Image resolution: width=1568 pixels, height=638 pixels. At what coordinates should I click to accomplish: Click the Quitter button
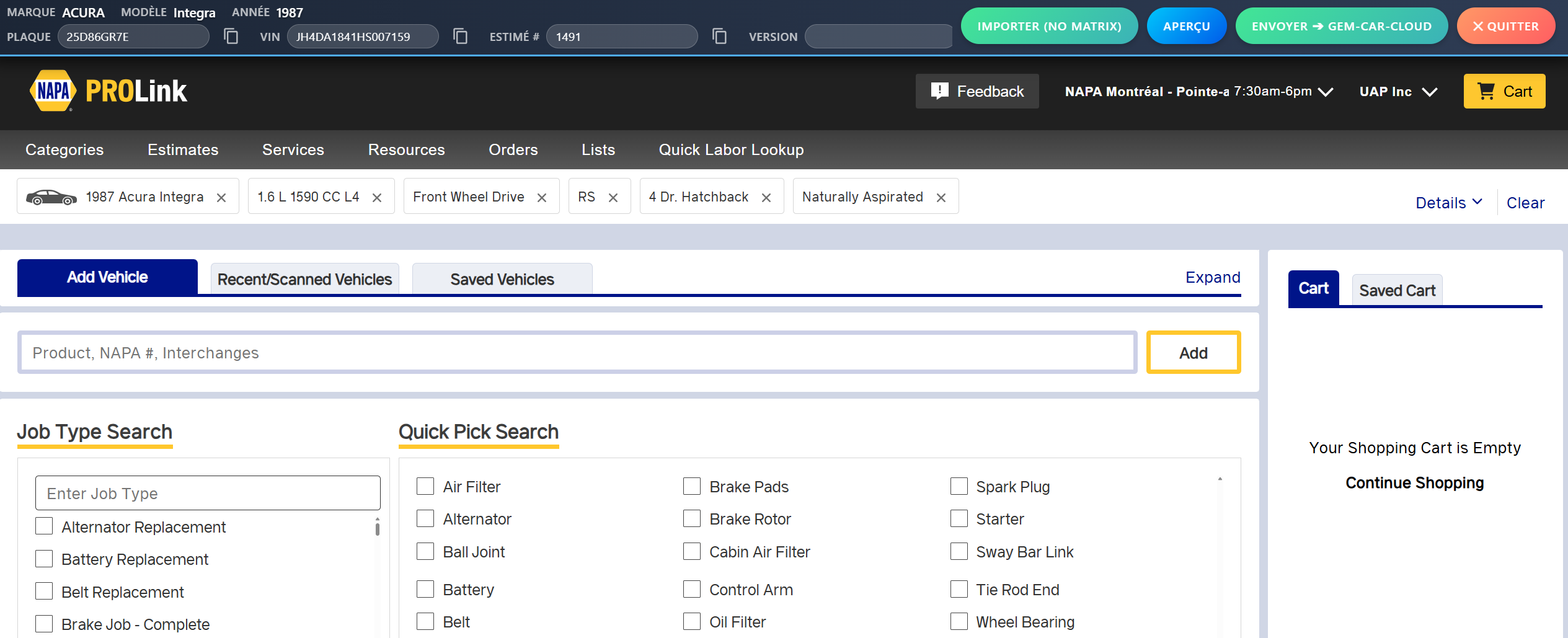pyautogui.click(x=1506, y=26)
